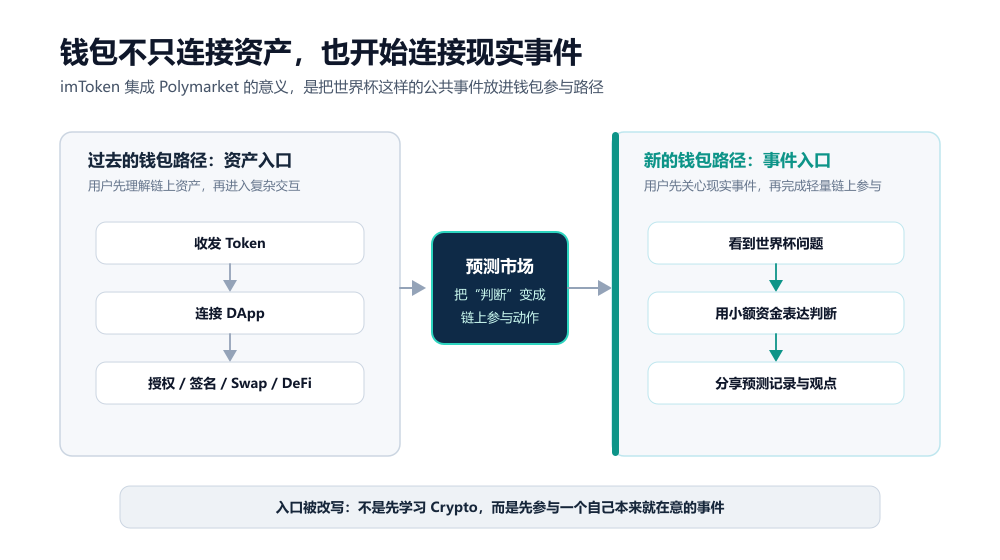The height and width of the screenshot is (560, 1000).
Task: Click the arrow leaving '预测市场' box rightward
Action: pos(589,288)
